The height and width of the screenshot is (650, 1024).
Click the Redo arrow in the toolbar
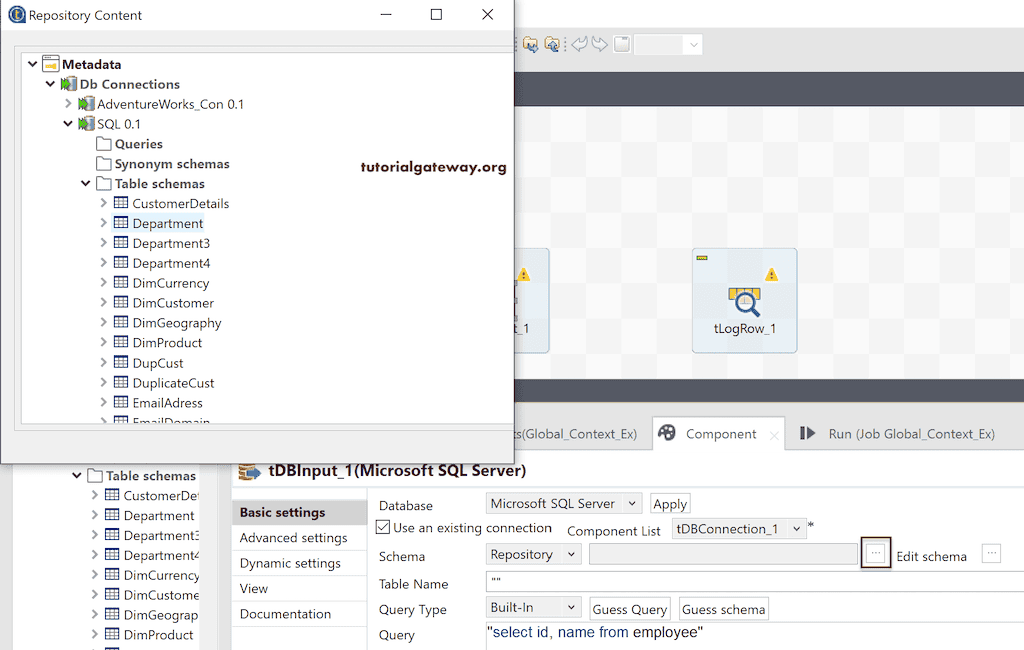click(598, 43)
